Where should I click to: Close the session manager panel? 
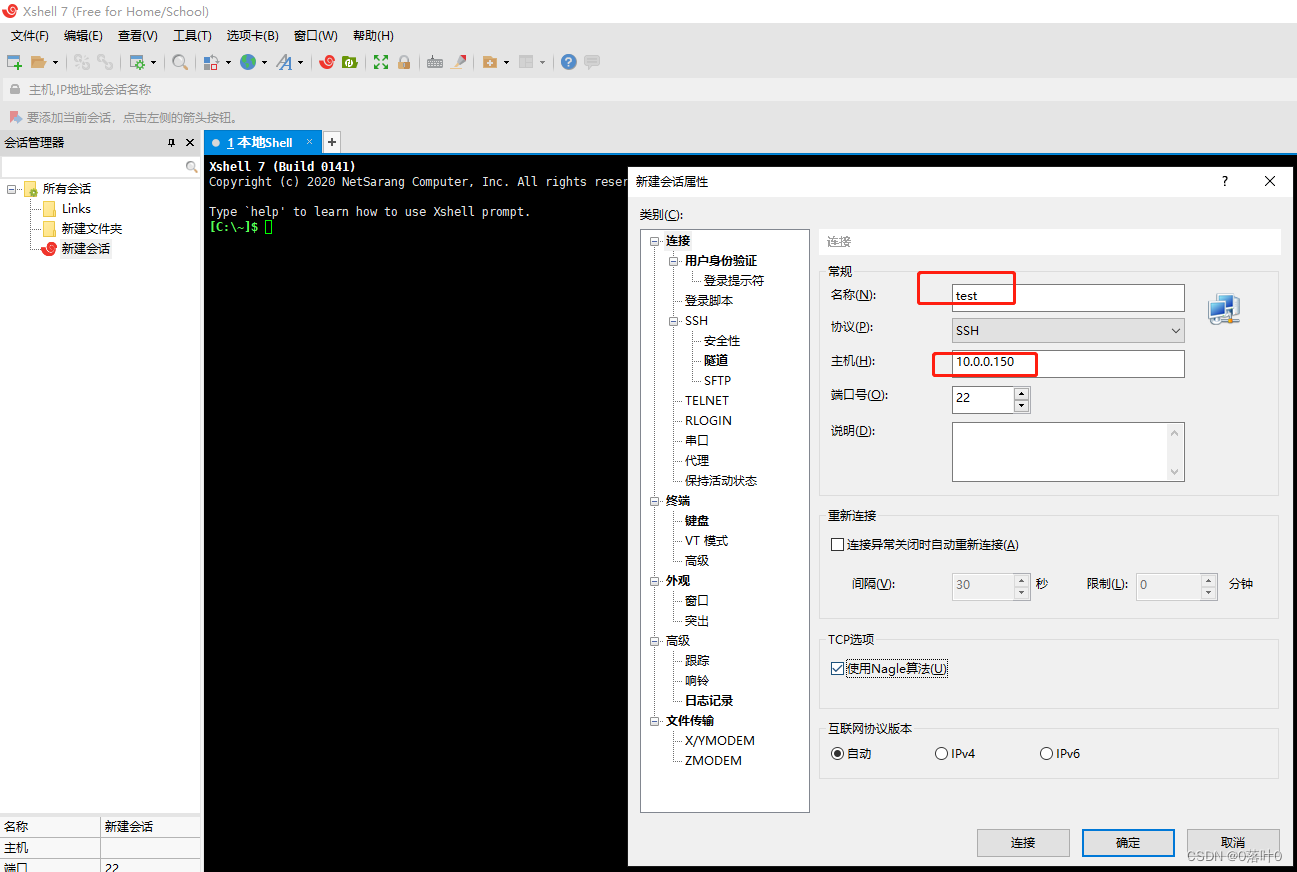(190, 143)
